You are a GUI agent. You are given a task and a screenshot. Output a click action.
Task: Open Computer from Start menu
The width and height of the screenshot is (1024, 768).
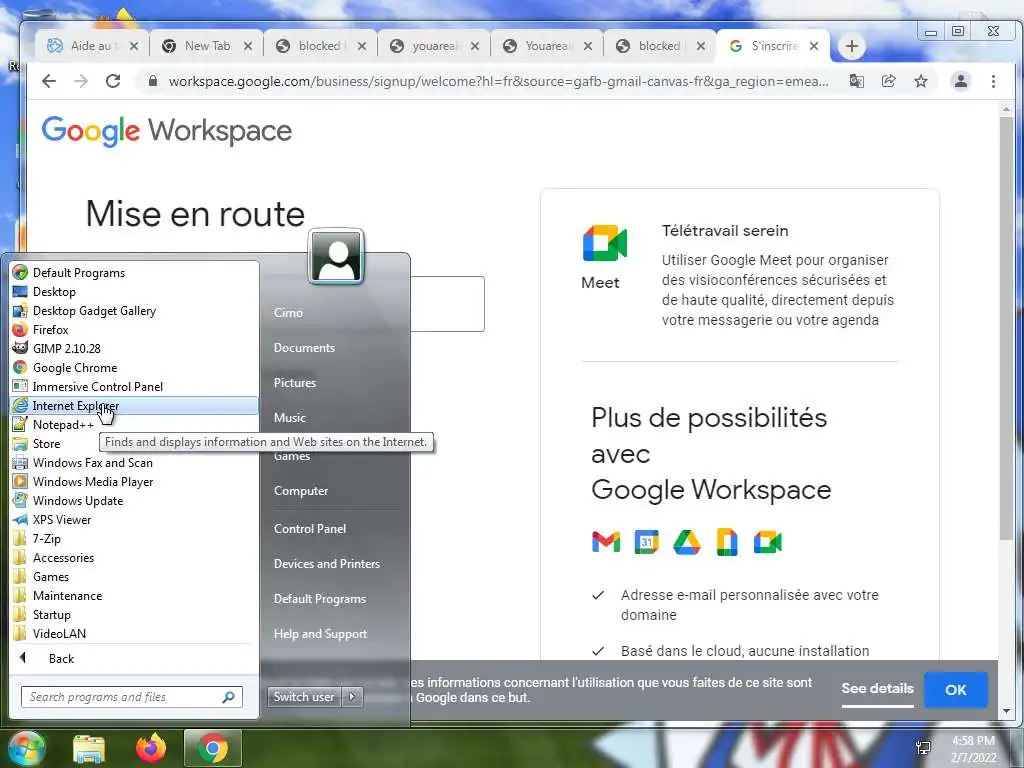[300, 490]
